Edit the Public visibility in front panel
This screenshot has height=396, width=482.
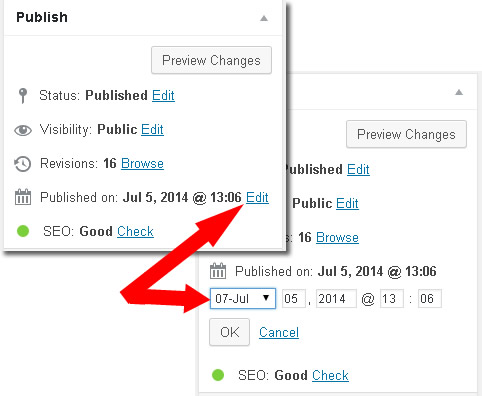pyautogui.click(x=152, y=129)
